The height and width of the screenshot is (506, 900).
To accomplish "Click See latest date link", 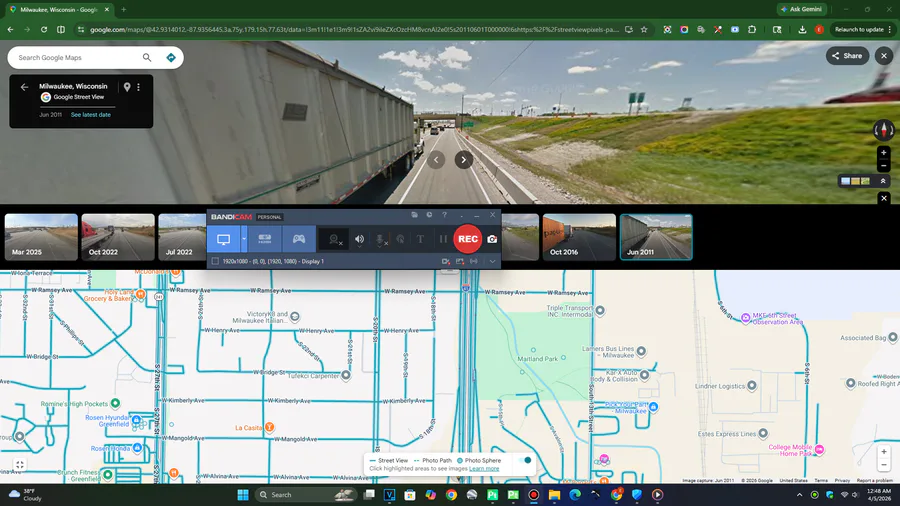I will (91, 115).
